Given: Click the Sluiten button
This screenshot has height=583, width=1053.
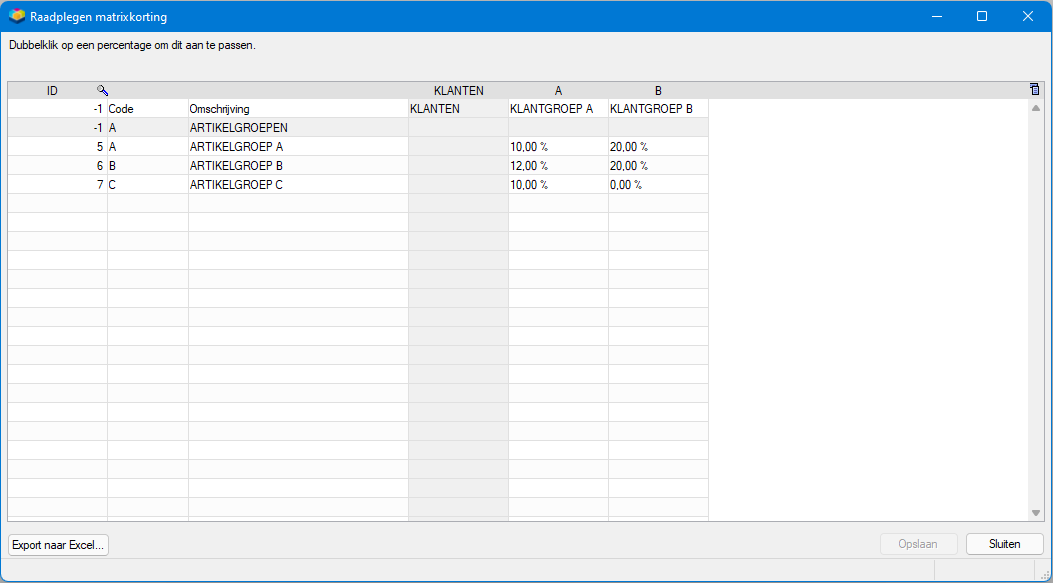Looking at the screenshot, I should click(x=1005, y=545).
